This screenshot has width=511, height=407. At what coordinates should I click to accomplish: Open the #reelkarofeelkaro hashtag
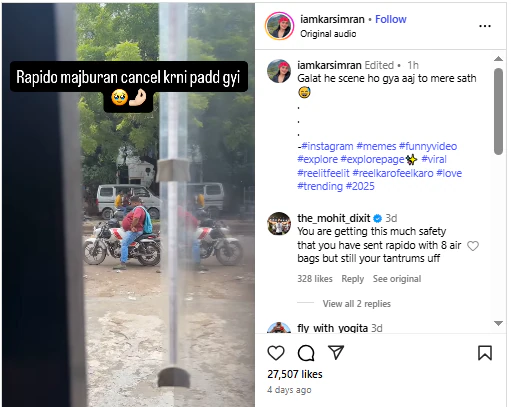tap(393, 173)
